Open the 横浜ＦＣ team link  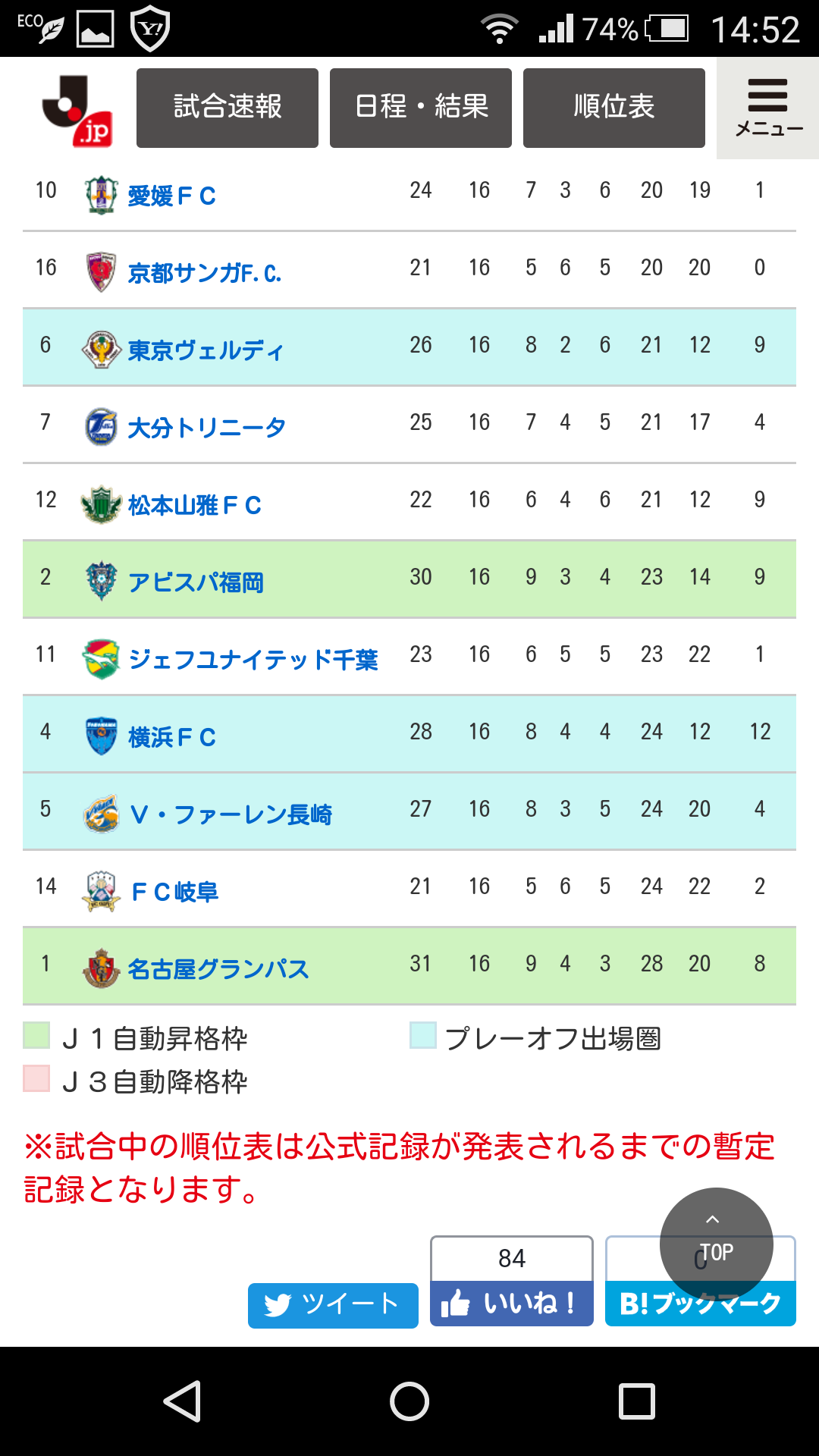pos(172,737)
